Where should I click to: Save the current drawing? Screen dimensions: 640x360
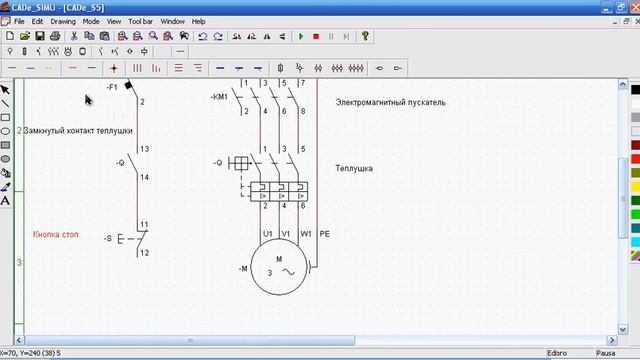pos(40,36)
